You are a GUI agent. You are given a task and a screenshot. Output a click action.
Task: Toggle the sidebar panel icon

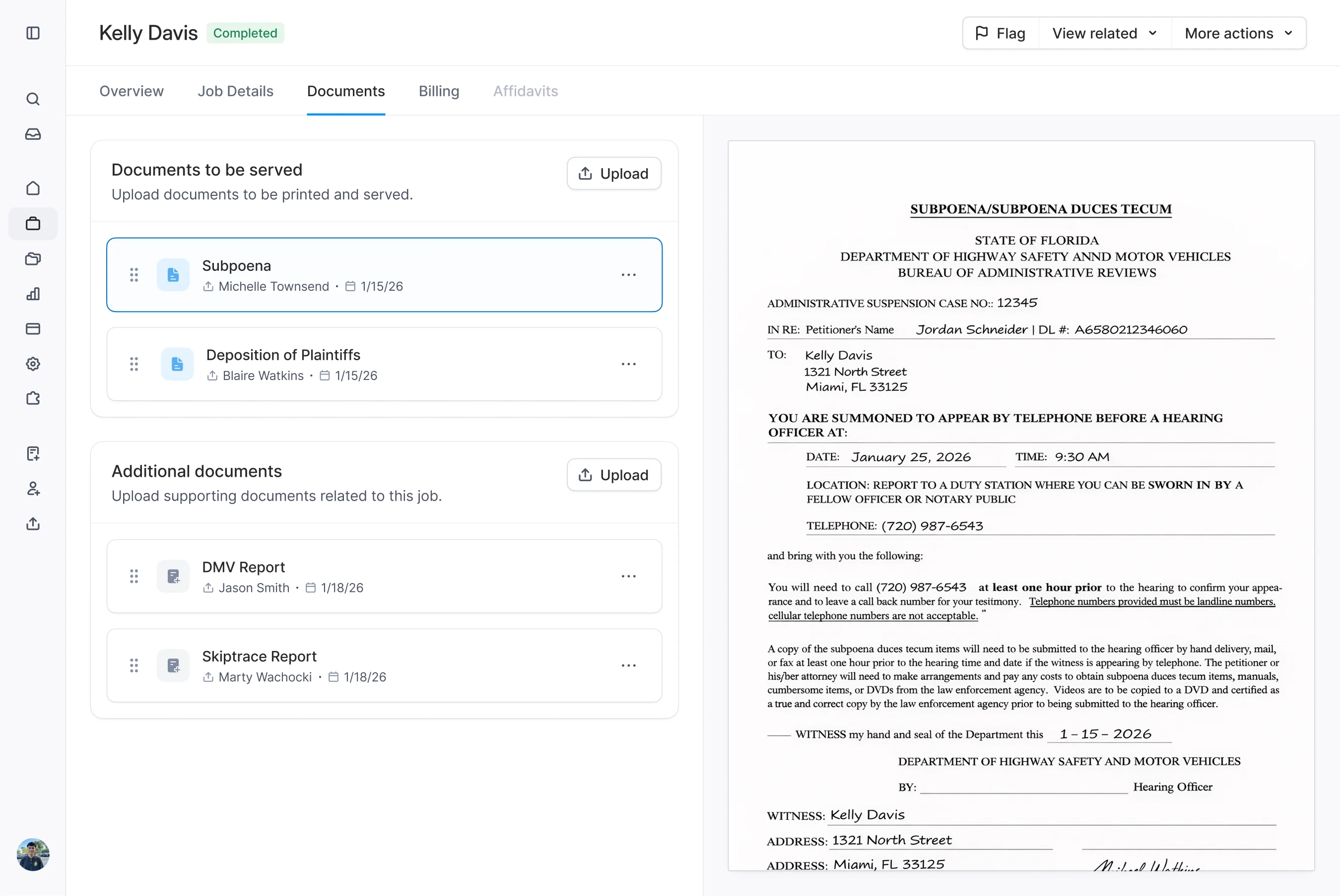tap(33, 33)
